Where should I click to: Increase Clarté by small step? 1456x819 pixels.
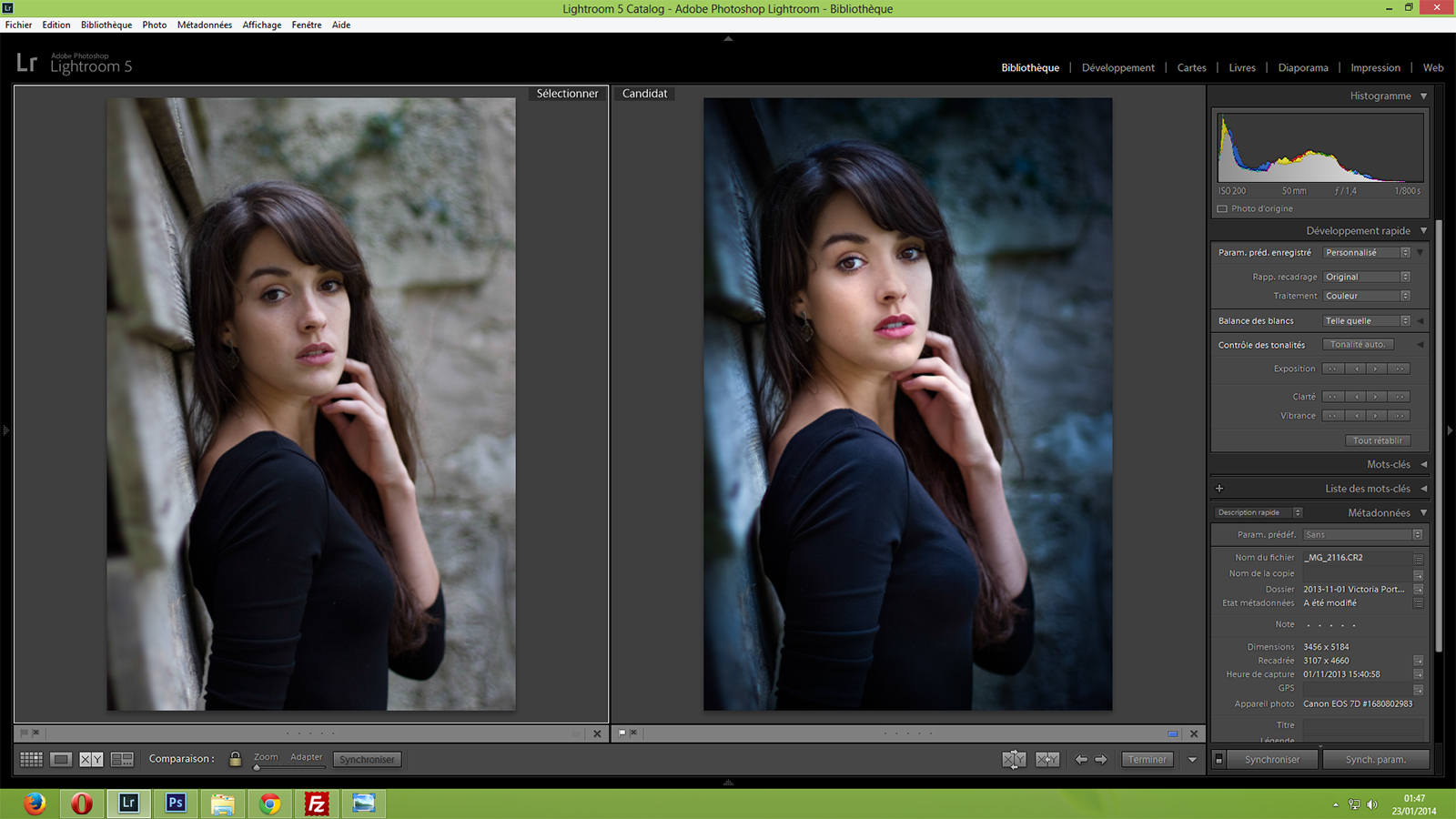(x=1377, y=397)
